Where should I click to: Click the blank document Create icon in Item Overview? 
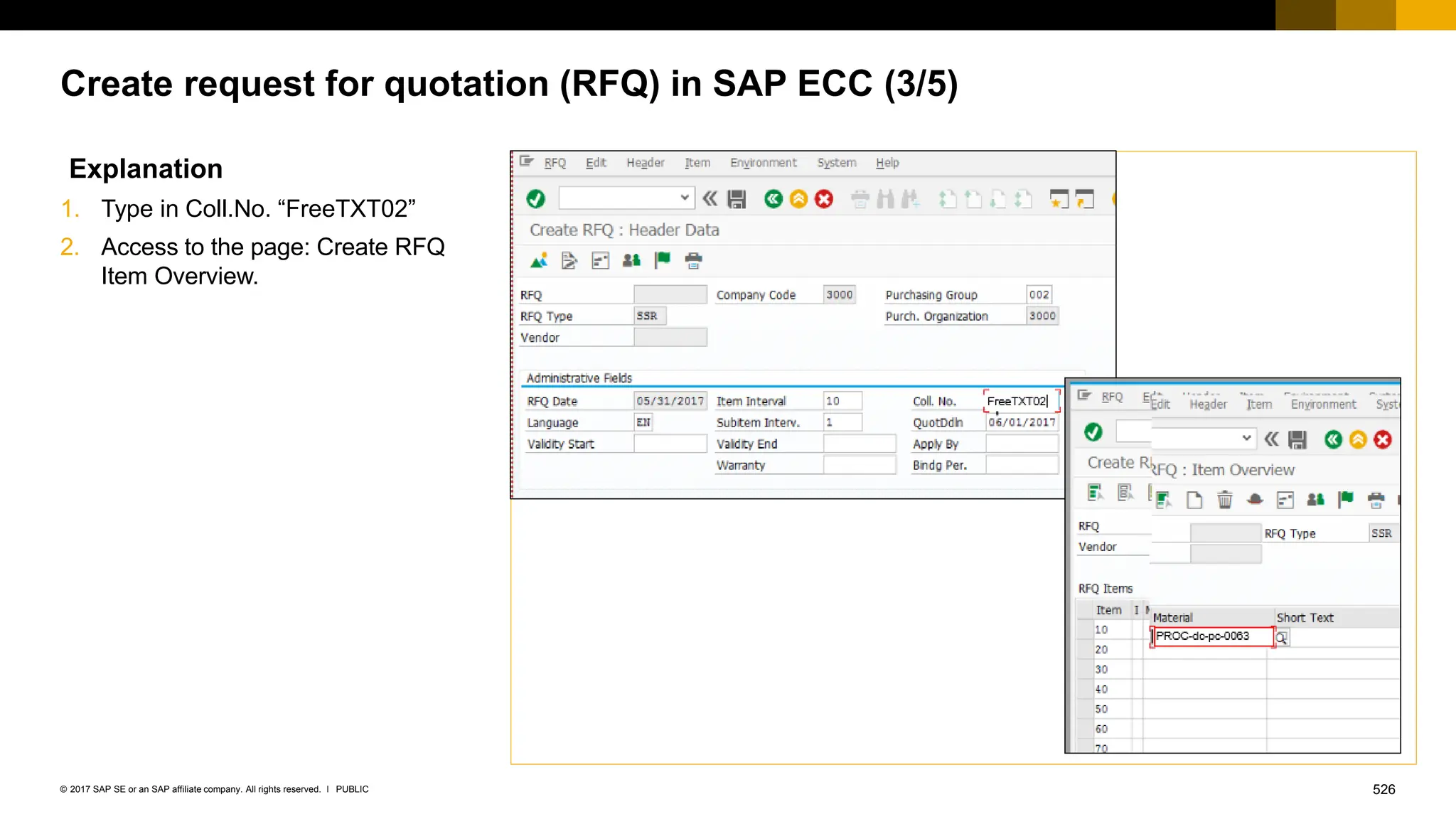[1194, 500]
